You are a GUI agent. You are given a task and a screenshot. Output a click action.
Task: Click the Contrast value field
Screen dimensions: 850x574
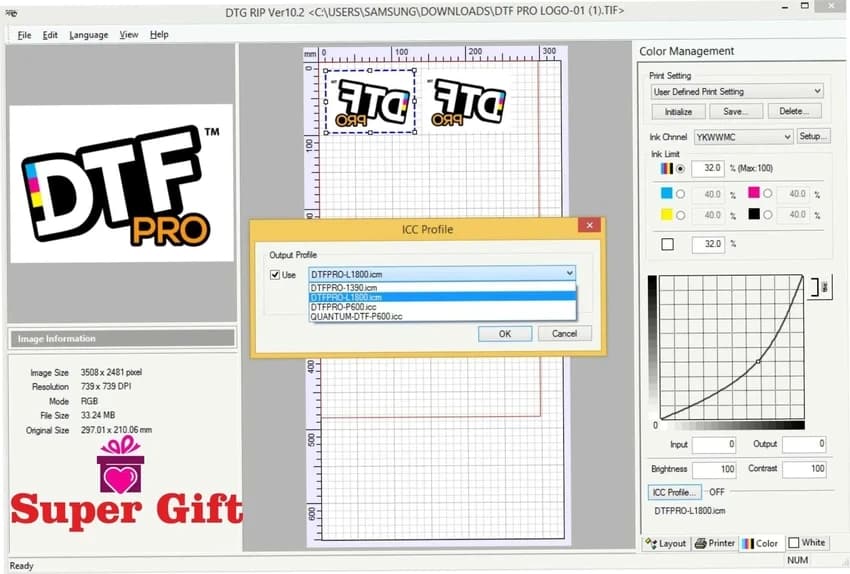[x=804, y=469]
